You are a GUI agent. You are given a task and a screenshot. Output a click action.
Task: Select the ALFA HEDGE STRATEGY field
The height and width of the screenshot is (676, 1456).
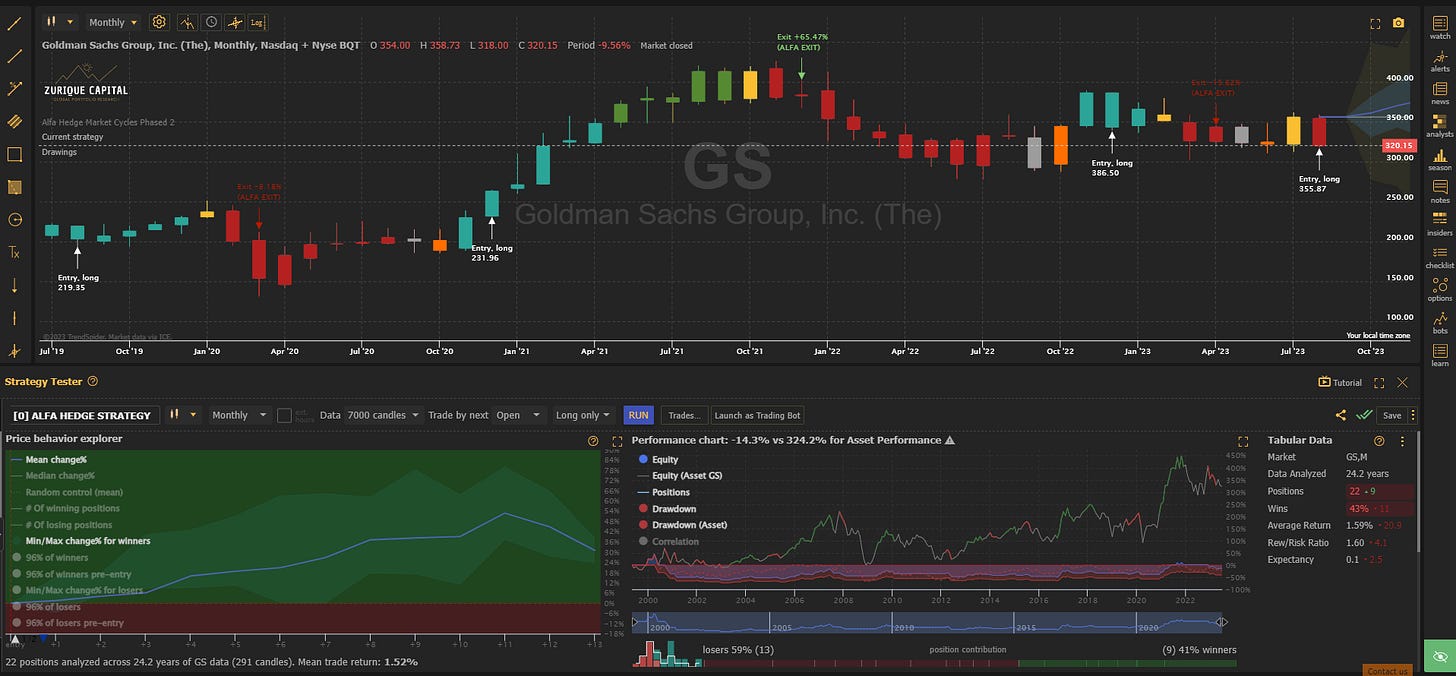click(82, 415)
